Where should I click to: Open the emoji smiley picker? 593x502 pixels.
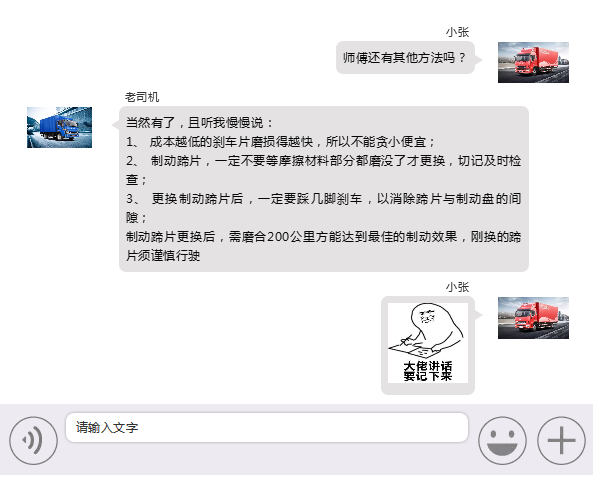click(502, 440)
